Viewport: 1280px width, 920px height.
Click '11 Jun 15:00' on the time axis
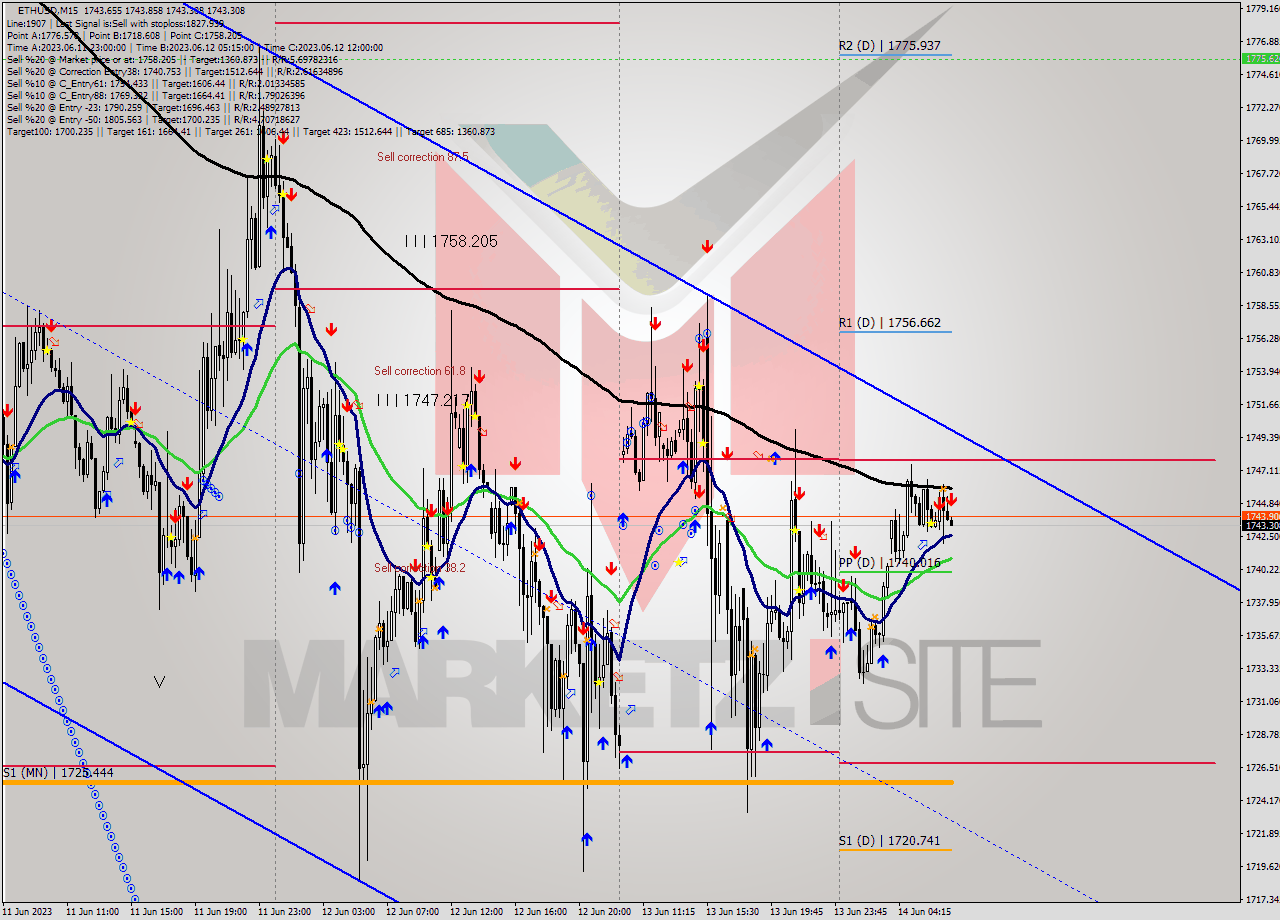[156, 912]
